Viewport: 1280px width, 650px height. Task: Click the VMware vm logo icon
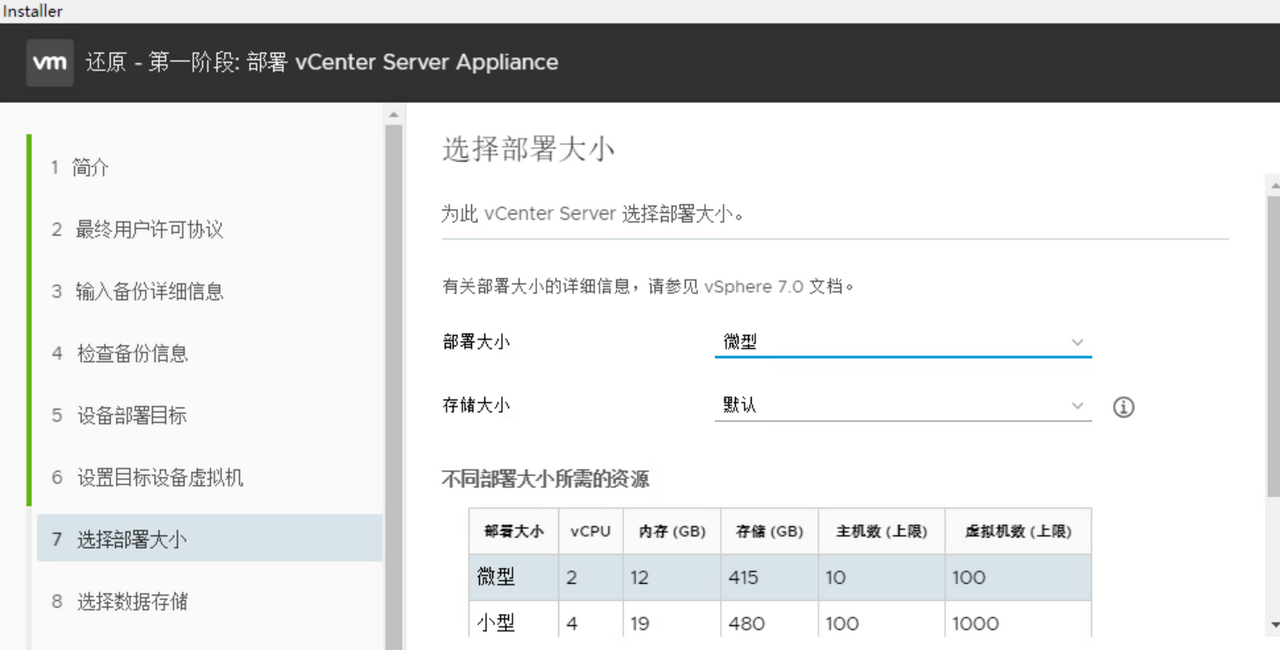50,63
